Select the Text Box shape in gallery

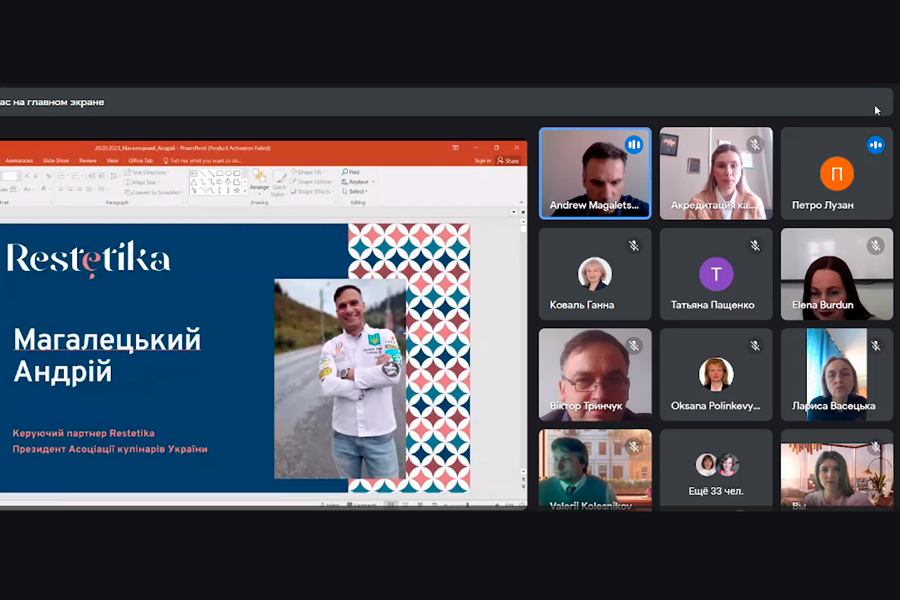coord(194,173)
